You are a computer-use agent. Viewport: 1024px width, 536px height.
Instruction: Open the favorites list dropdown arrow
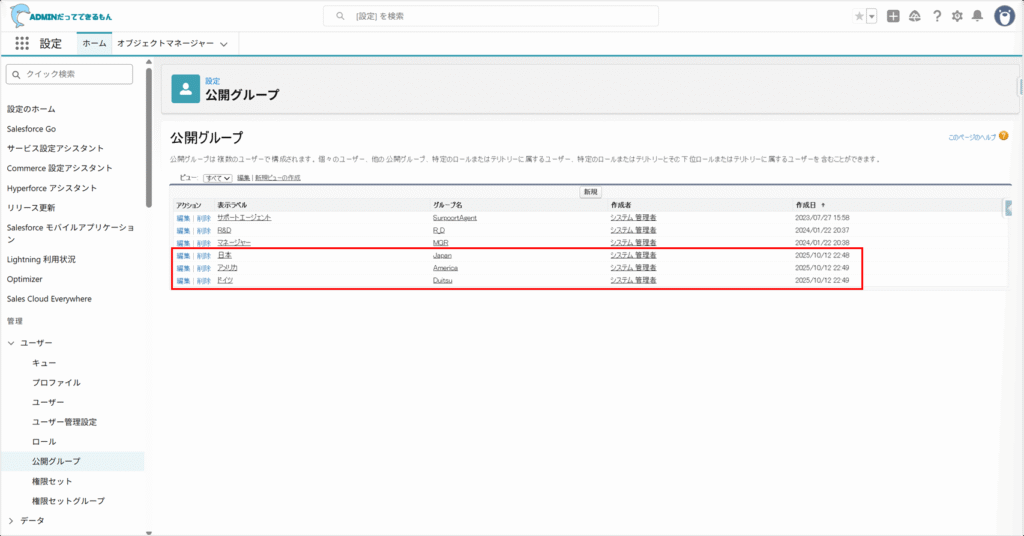(872, 16)
